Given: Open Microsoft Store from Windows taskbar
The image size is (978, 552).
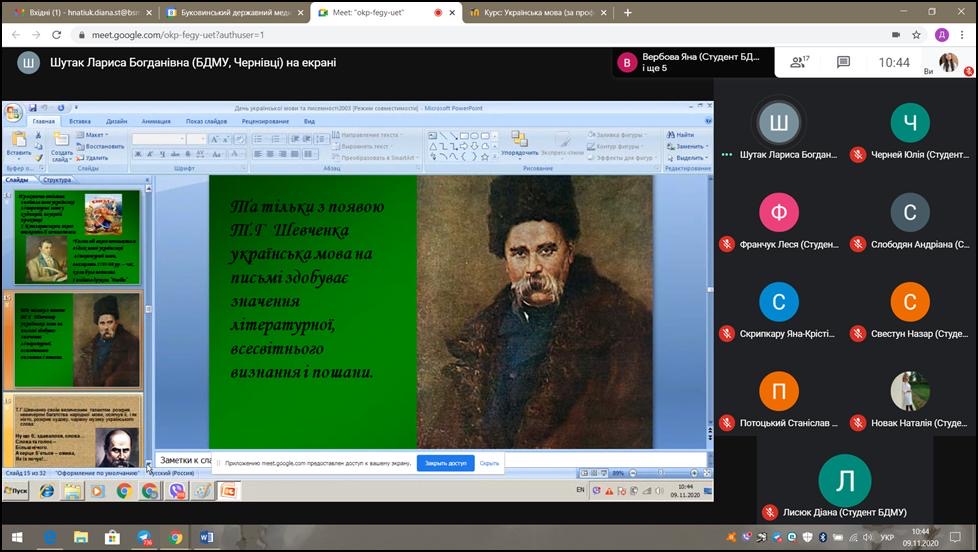Looking at the screenshot, I should (112, 537).
